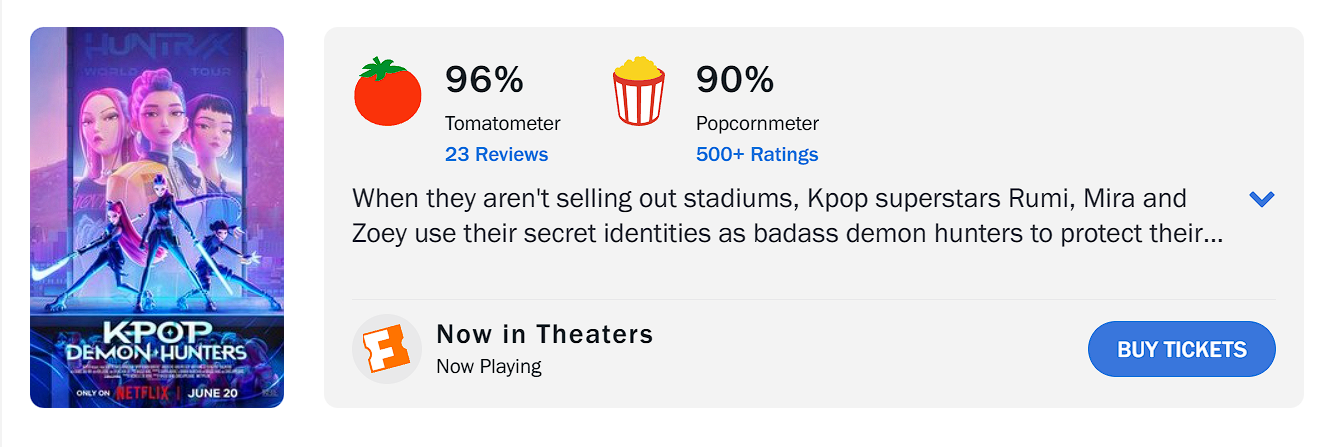
Task: Open the 500+ Ratings link
Action: [757, 154]
